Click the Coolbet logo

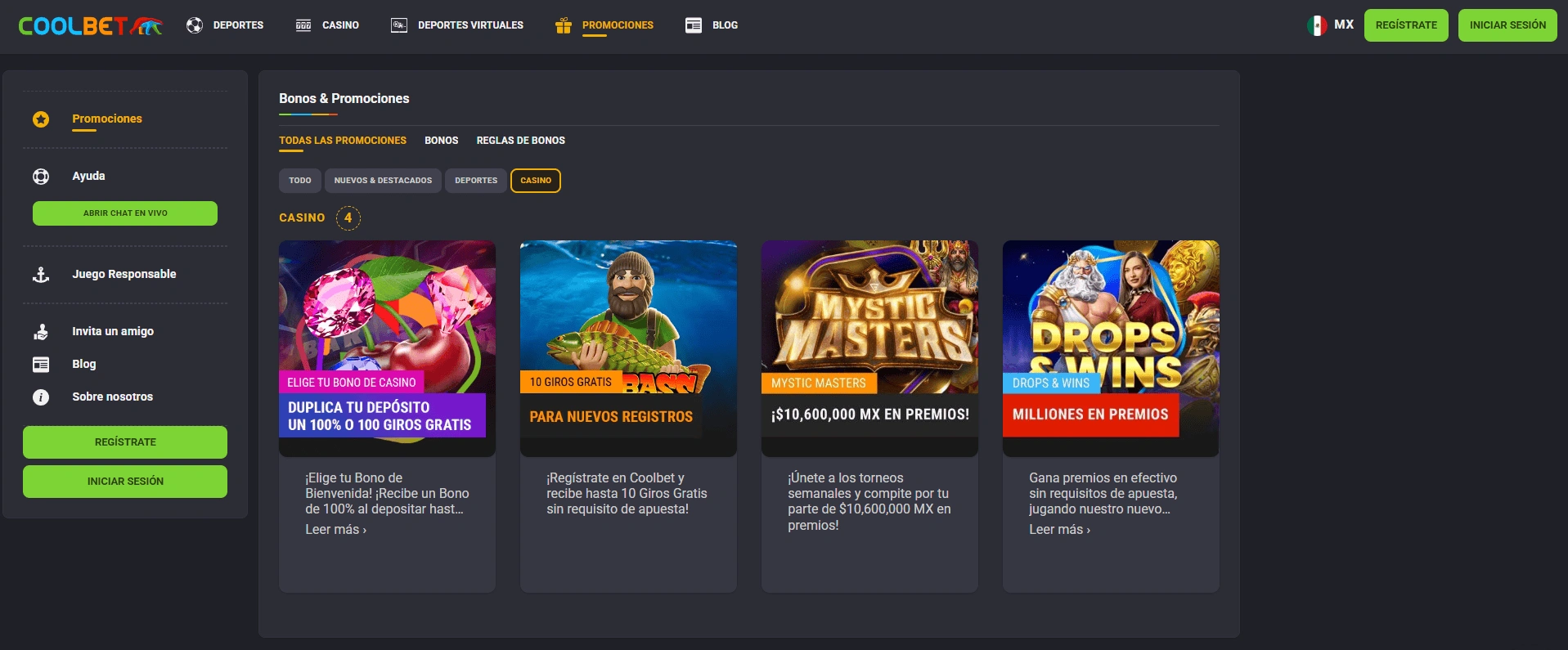click(90, 25)
